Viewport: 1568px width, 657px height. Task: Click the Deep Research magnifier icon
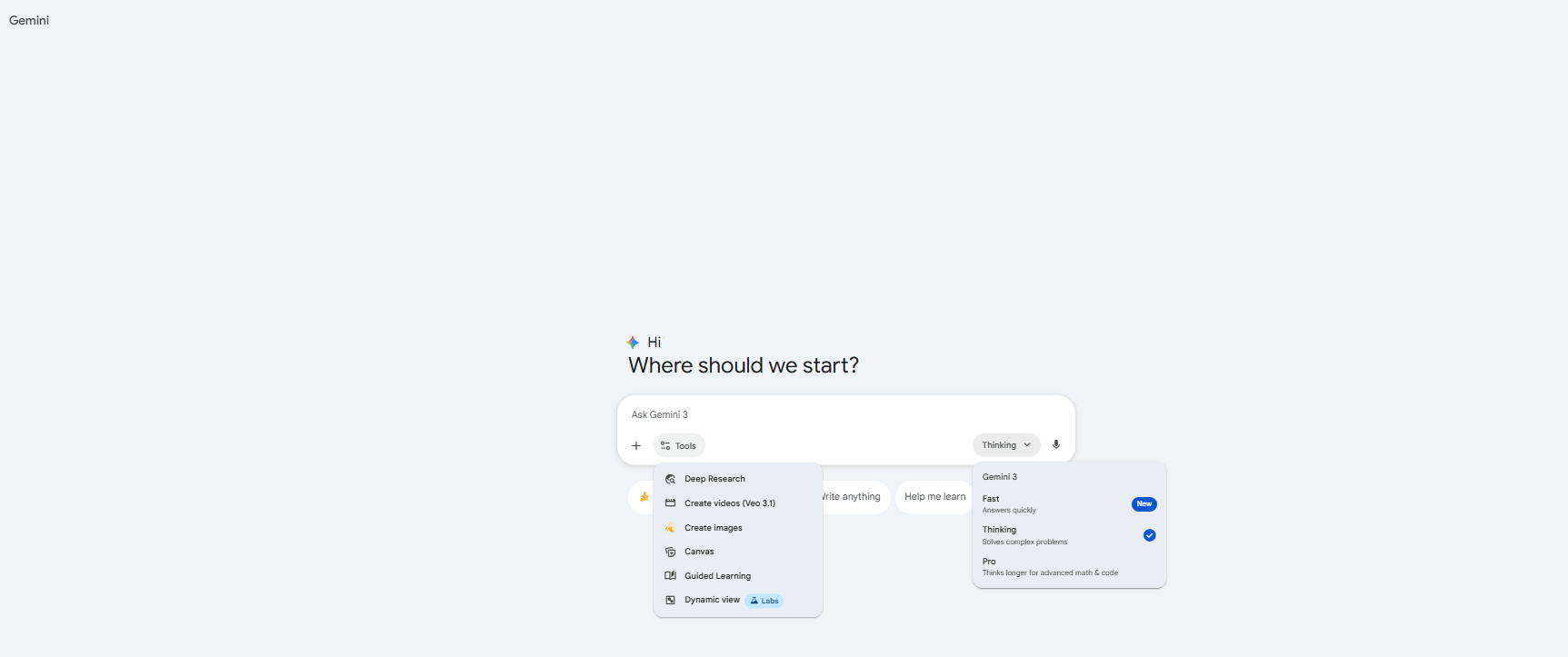click(x=670, y=479)
